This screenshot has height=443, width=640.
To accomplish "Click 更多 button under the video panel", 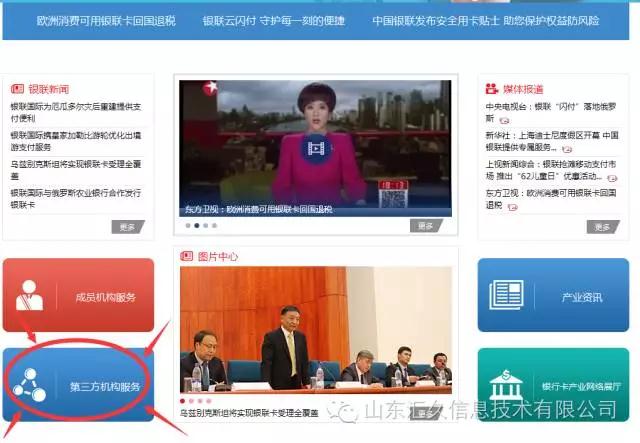I will tap(427, 226).
